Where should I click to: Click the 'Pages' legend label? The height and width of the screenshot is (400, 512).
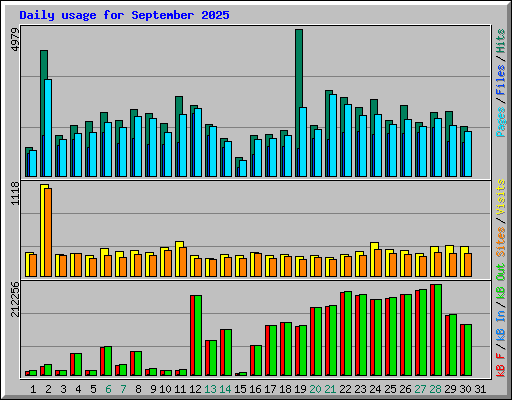(501, 122)
